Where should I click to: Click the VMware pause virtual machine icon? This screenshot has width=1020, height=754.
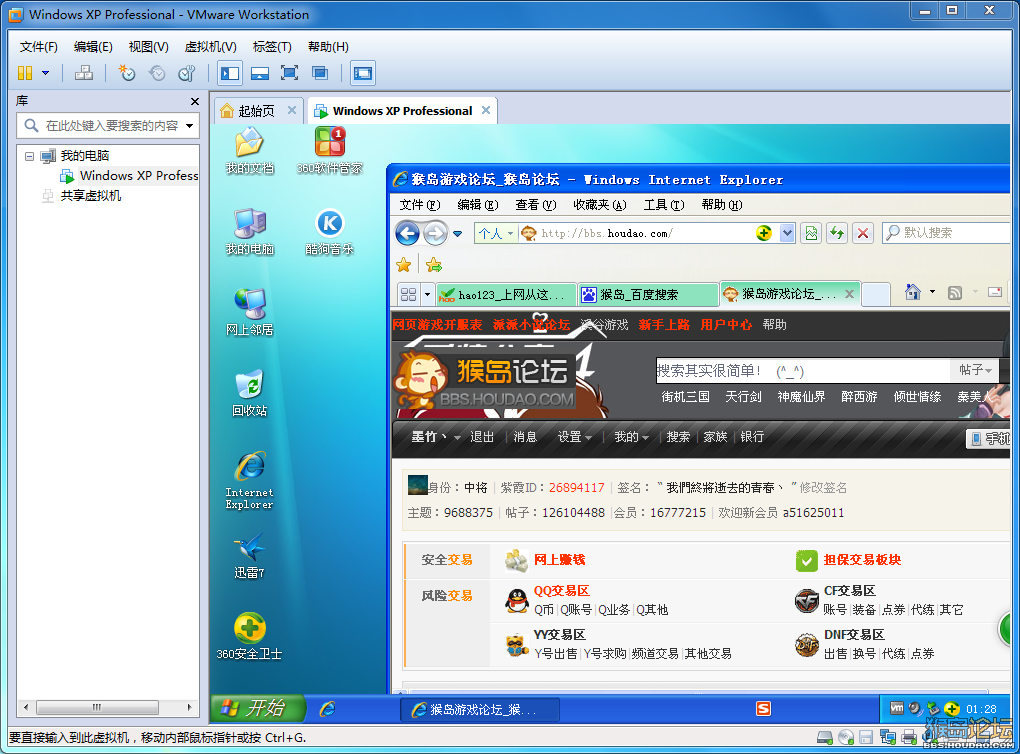click(x=25, y=73)
